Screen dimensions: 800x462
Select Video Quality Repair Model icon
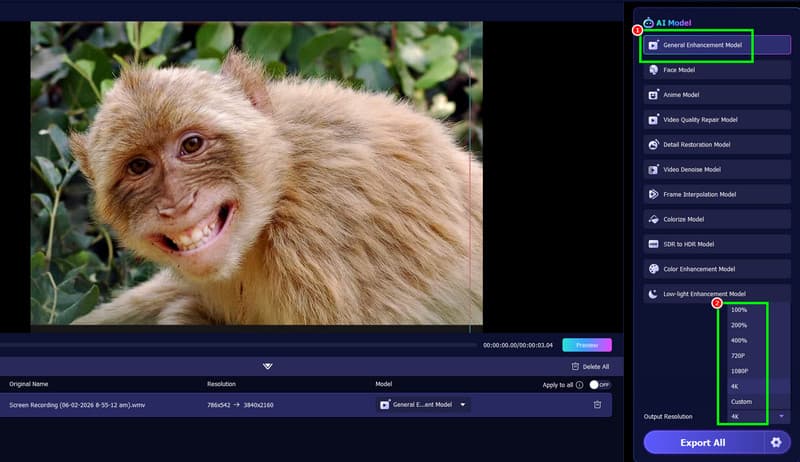653,120
